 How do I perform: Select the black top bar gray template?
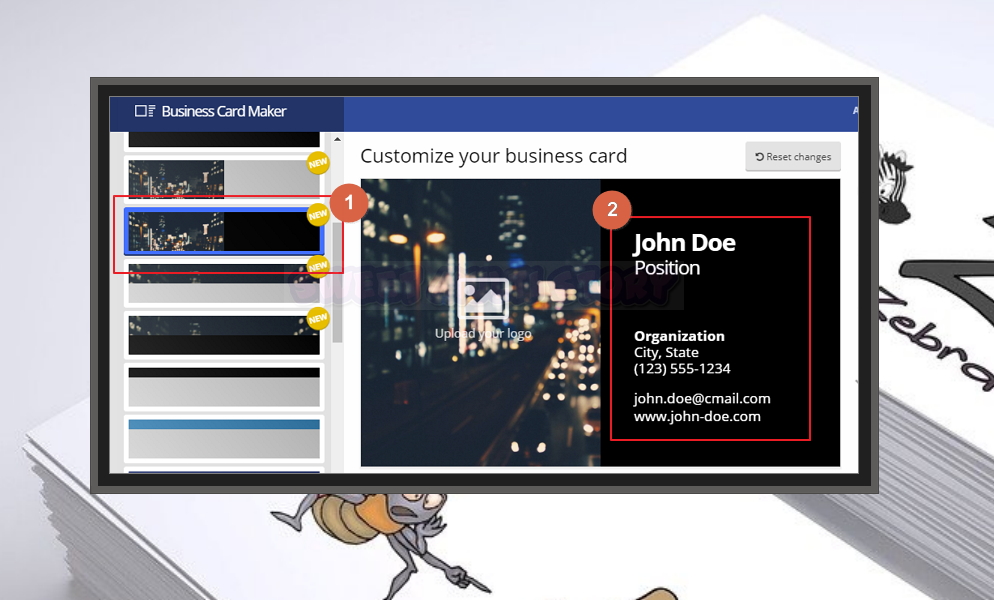point(224,387)
